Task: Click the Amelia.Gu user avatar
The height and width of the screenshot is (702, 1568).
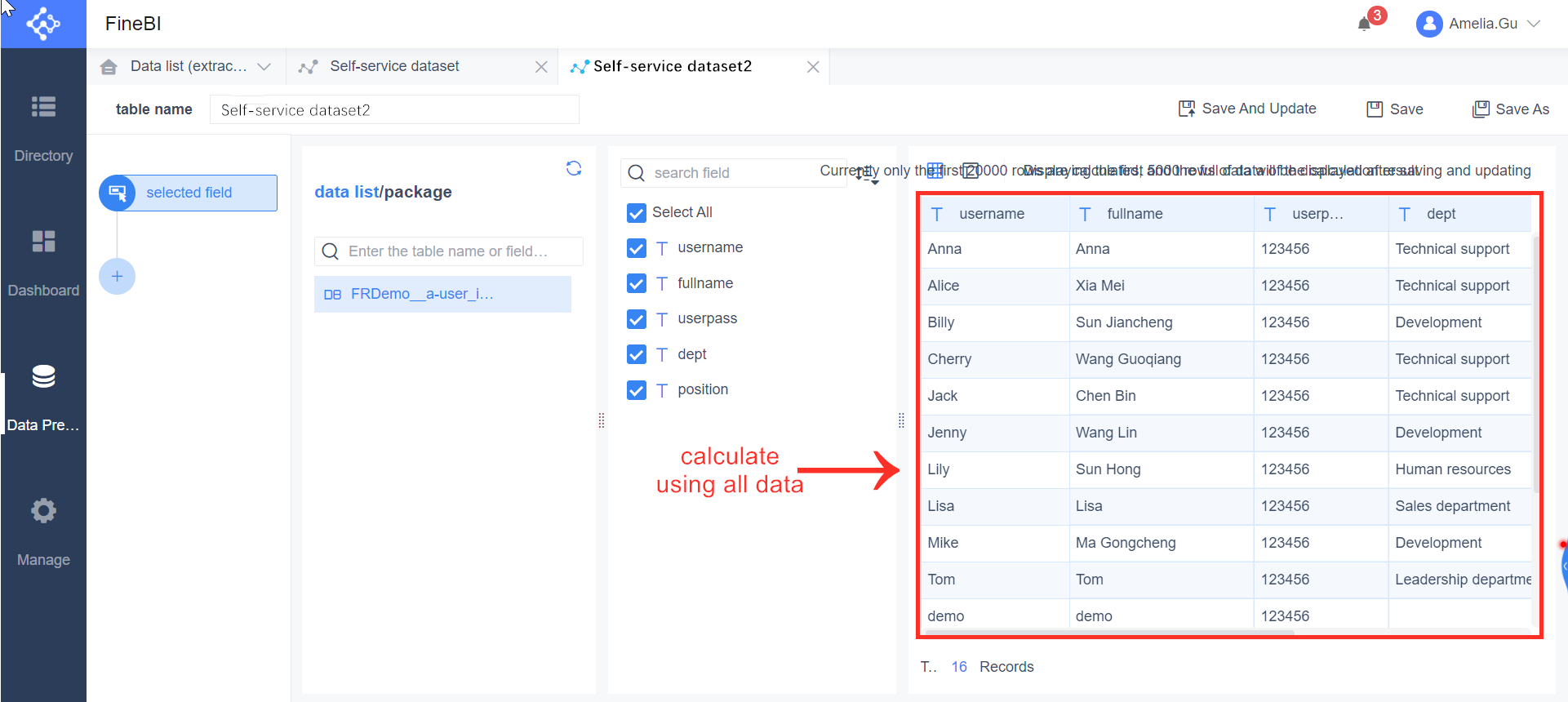Action: tap(1429, 24)
